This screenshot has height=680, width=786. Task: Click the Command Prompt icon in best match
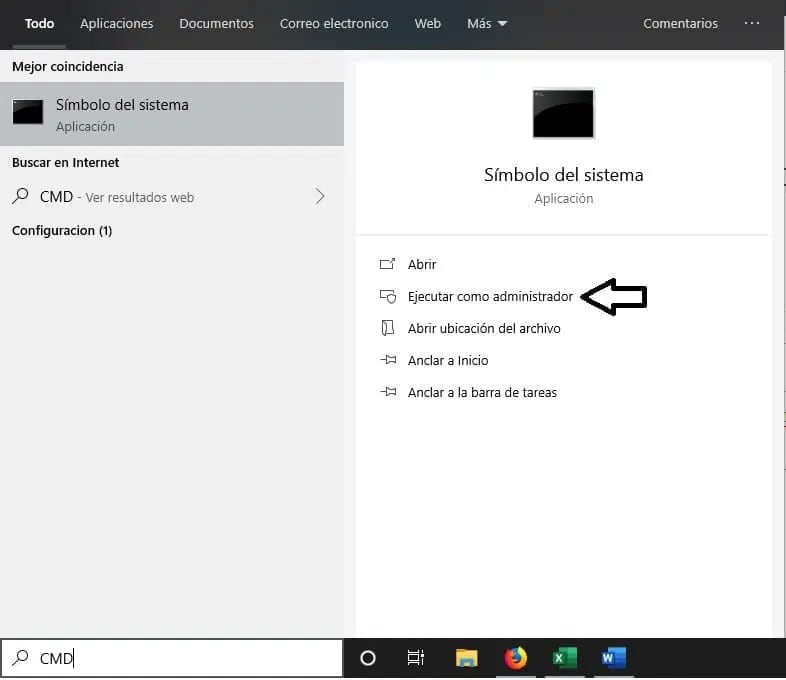28,112
